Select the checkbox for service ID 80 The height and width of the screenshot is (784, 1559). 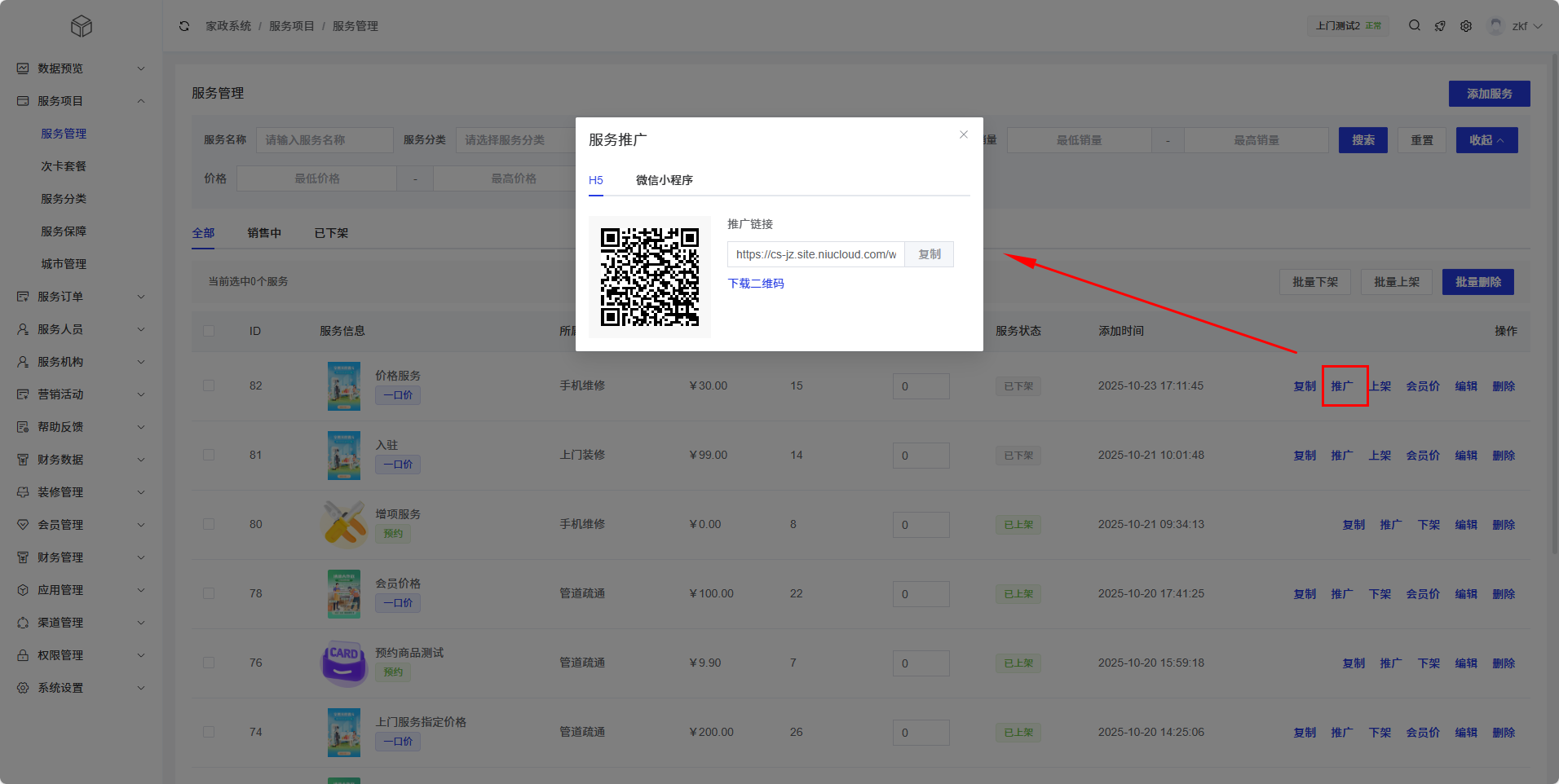209,524
